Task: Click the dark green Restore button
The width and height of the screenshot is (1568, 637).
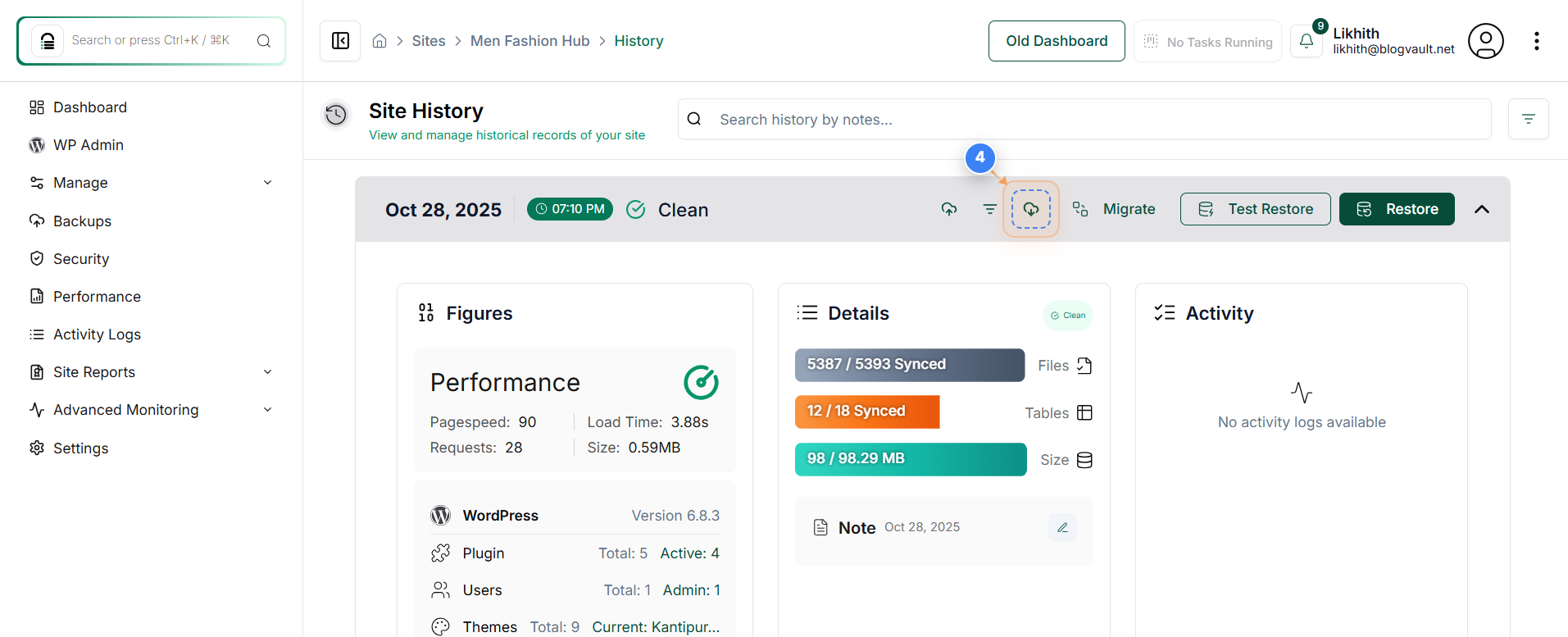Action: pyautogui.click(x=1397, y=209)
